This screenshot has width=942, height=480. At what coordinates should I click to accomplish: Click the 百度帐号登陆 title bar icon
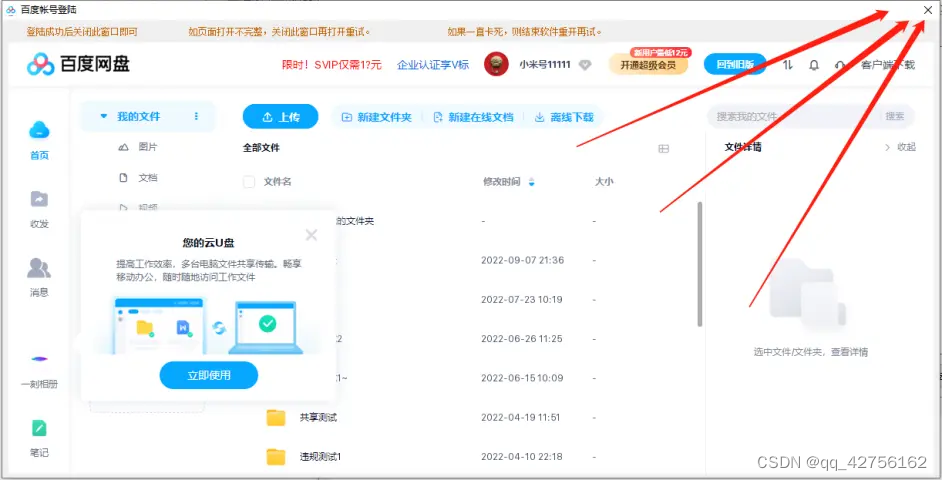pos(11,10)
